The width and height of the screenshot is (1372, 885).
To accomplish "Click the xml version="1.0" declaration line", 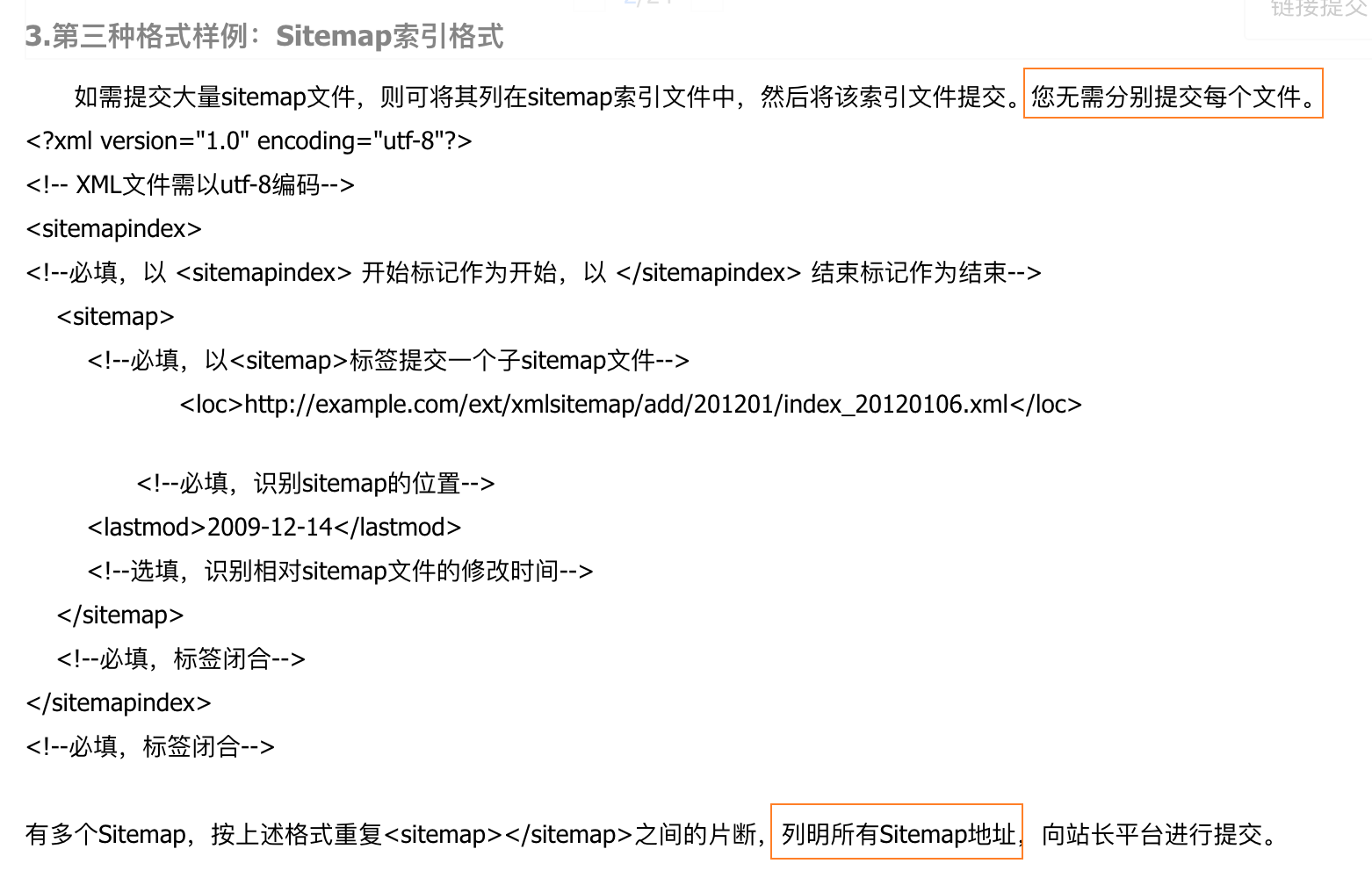I will tap(249, 141).
